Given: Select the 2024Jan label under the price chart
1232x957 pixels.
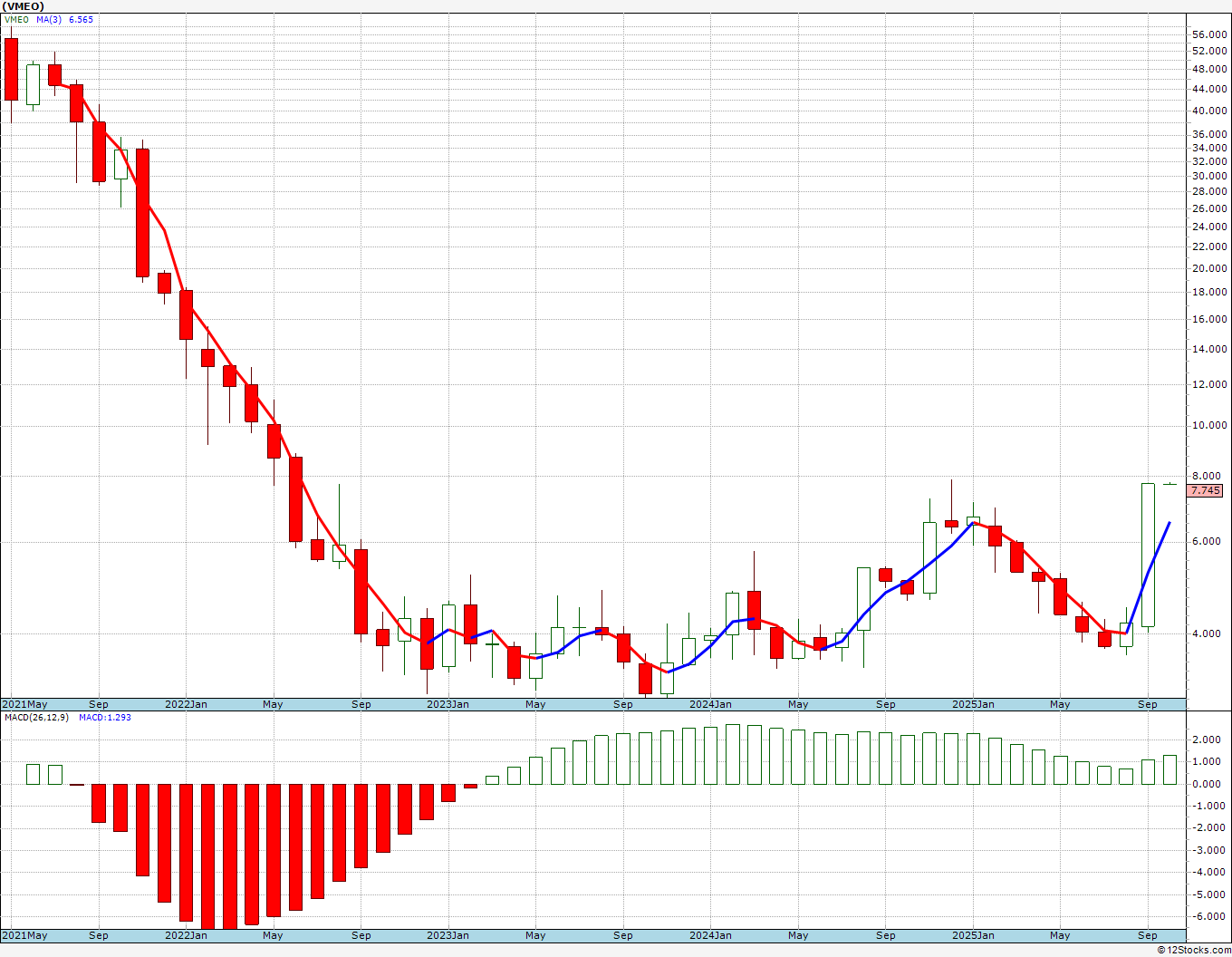Looking at the screenshot, I should [711, 704].
